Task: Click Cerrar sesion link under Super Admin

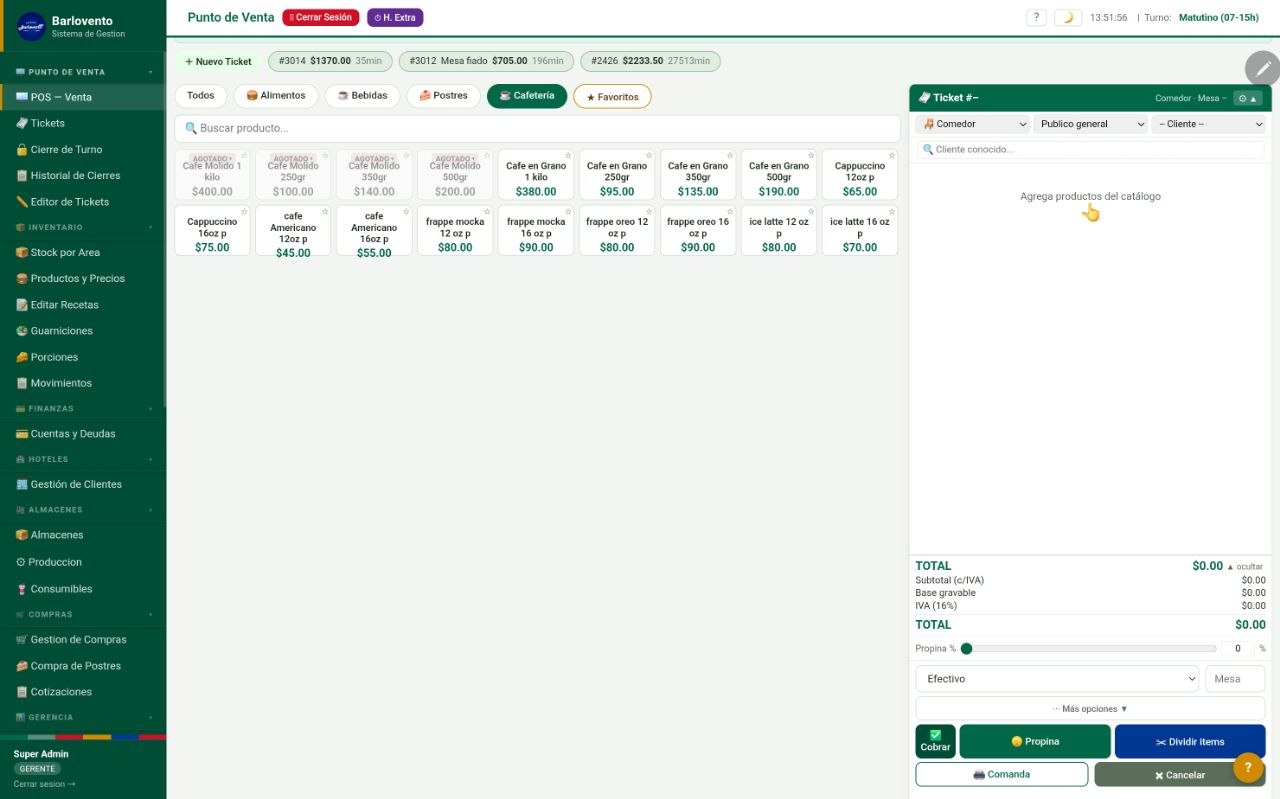Action: [x=44, y=784]
